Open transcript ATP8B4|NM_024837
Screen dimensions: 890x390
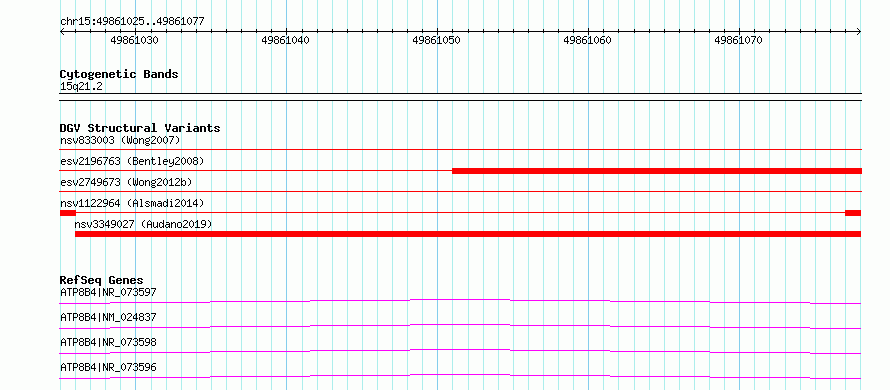coord(108,317)
